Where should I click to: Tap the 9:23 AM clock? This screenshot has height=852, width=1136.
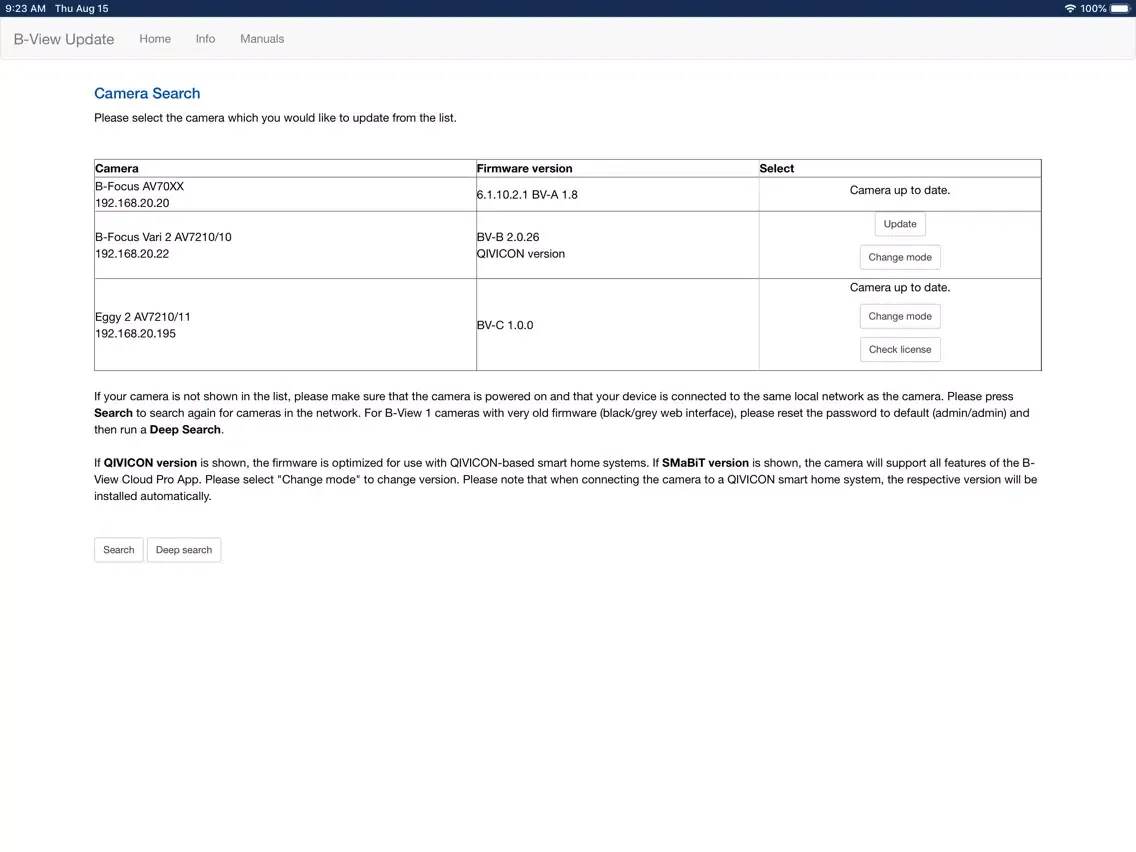coord(25,9)
